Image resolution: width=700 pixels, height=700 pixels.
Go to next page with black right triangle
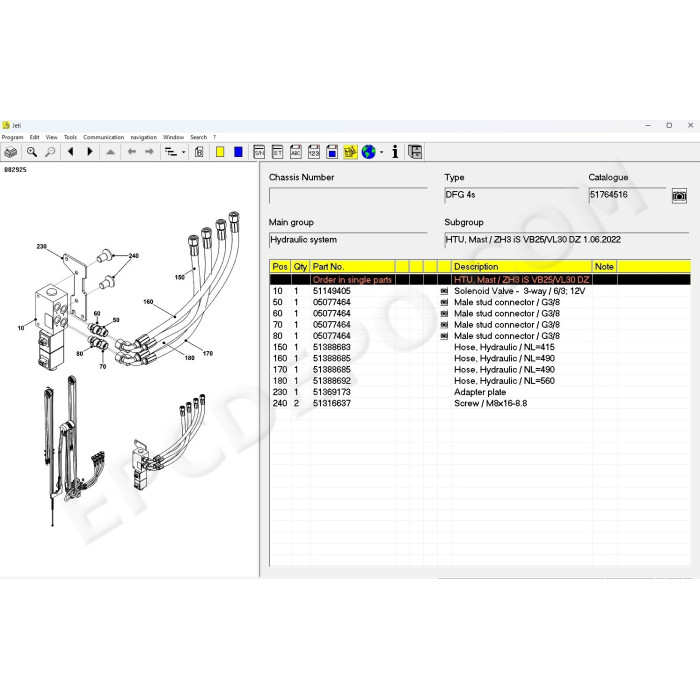click(90, 152)
